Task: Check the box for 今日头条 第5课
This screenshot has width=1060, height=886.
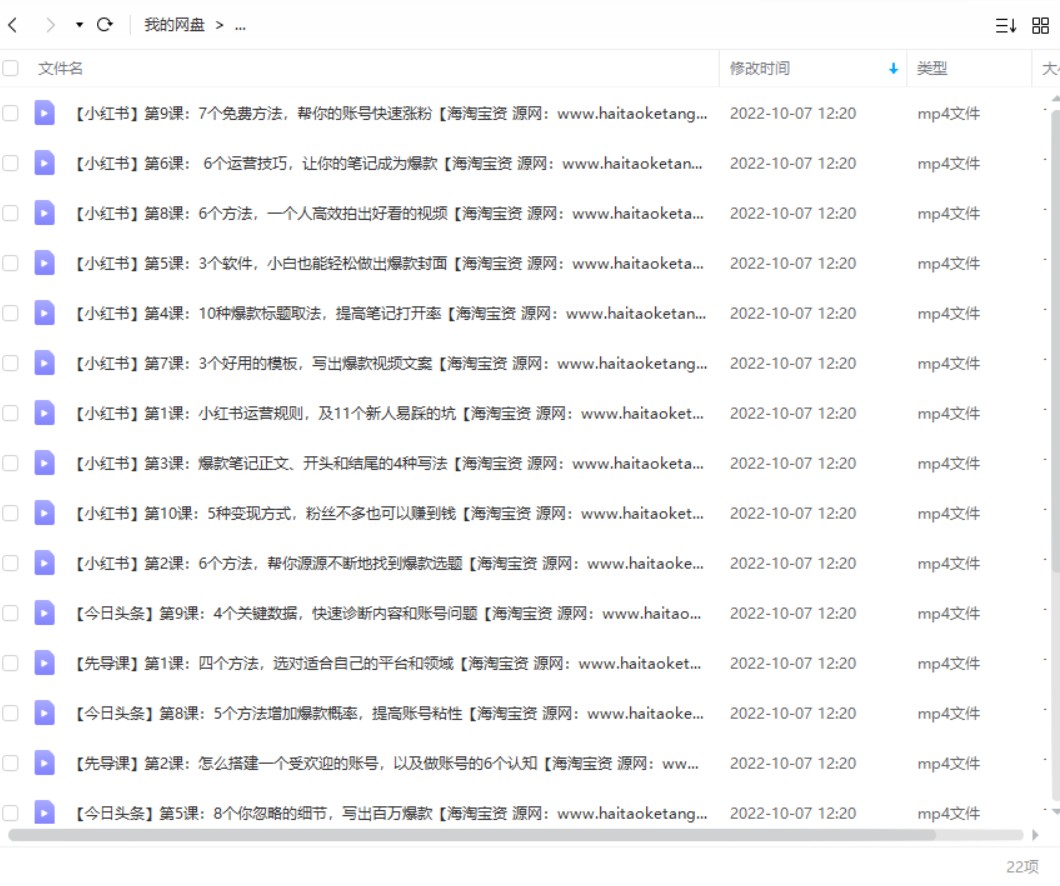Action: [10, 813]
